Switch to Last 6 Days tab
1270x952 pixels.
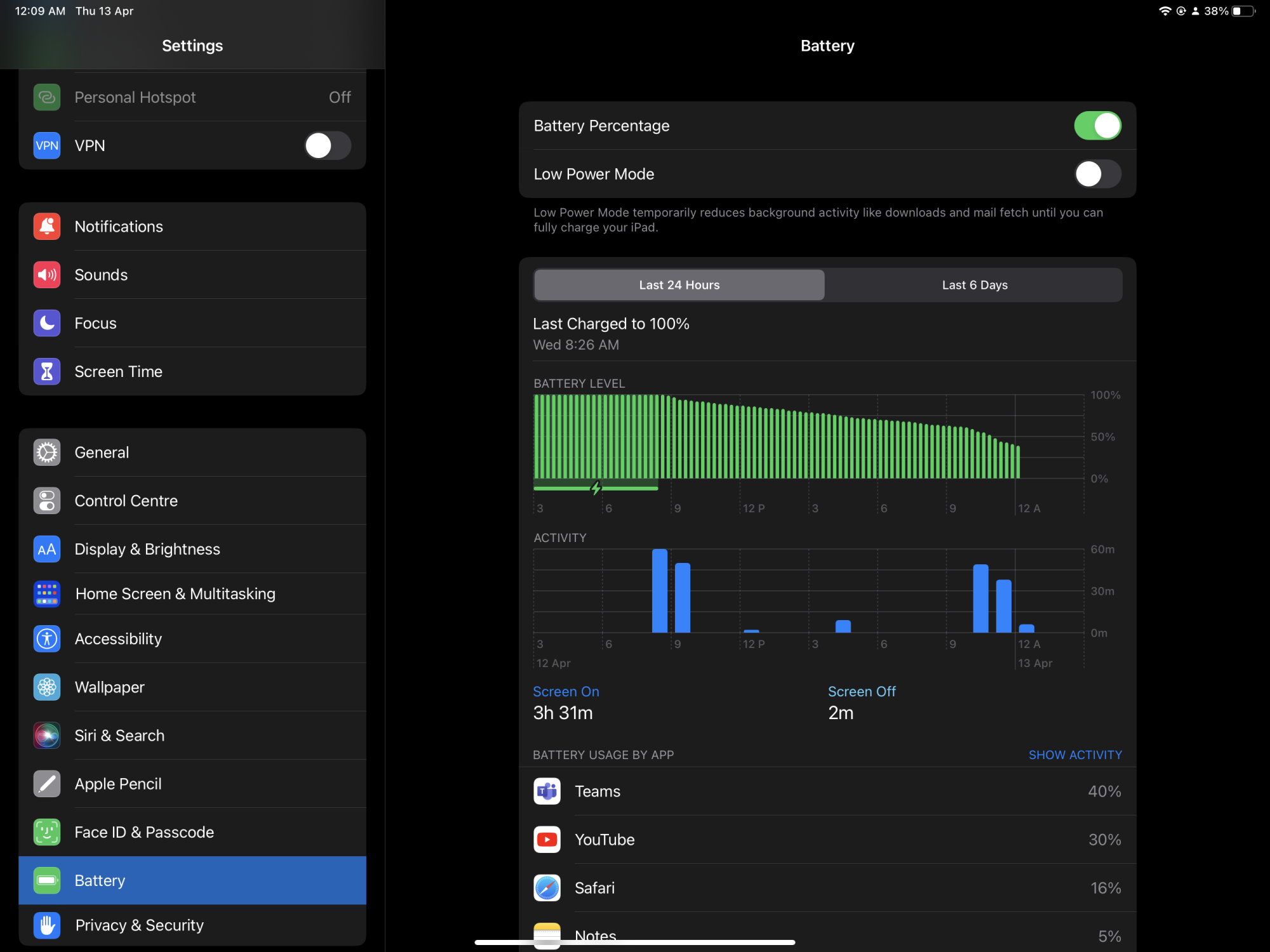974,285
